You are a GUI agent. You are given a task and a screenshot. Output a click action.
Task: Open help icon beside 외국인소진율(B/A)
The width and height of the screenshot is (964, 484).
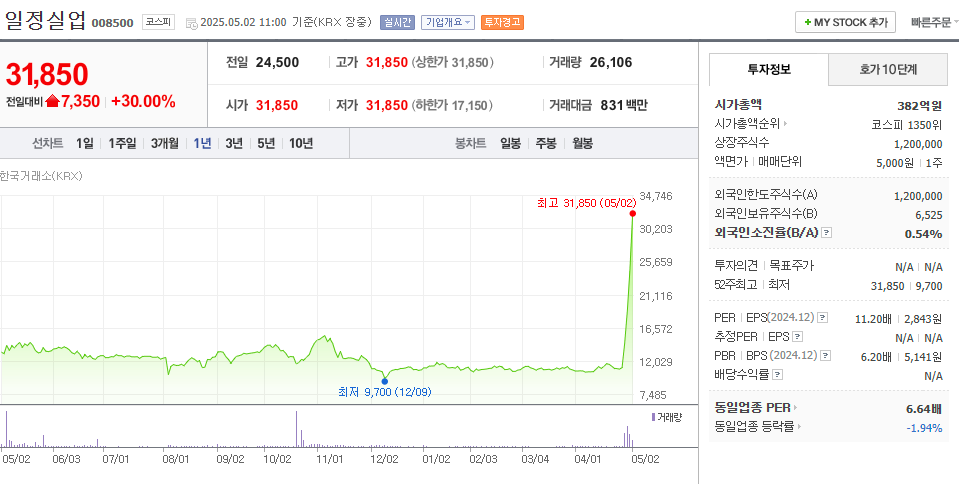pyautogui.click(x=827, y=232)
